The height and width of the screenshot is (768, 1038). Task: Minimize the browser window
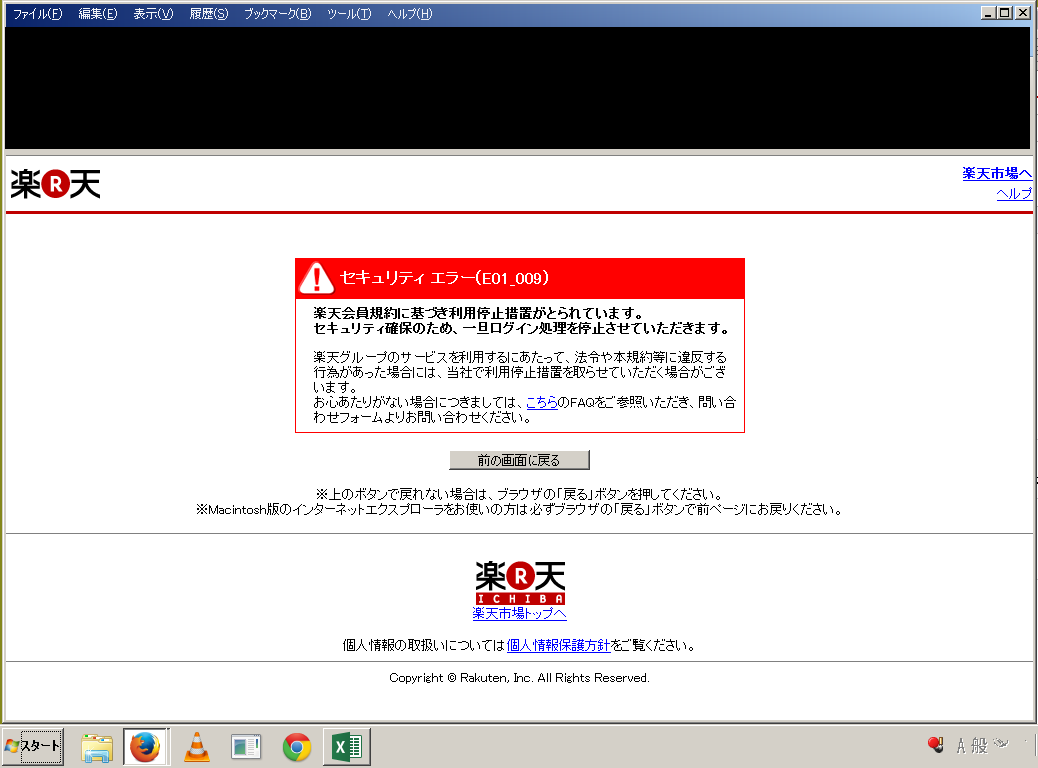(x=988, y=13)
